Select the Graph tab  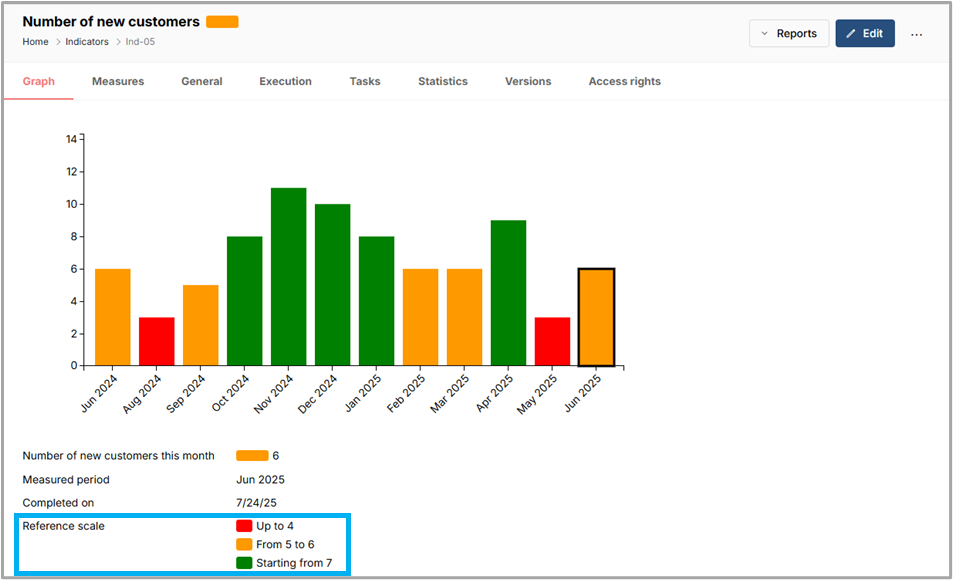(x=39, y=82)
